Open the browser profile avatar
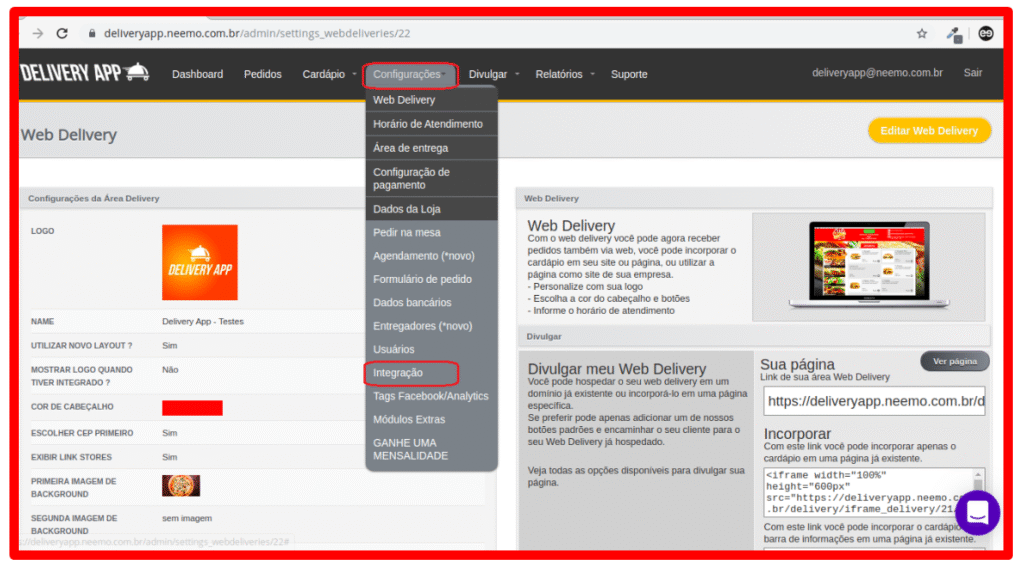This screenshot has height=565, width=1024. (986, 33)
